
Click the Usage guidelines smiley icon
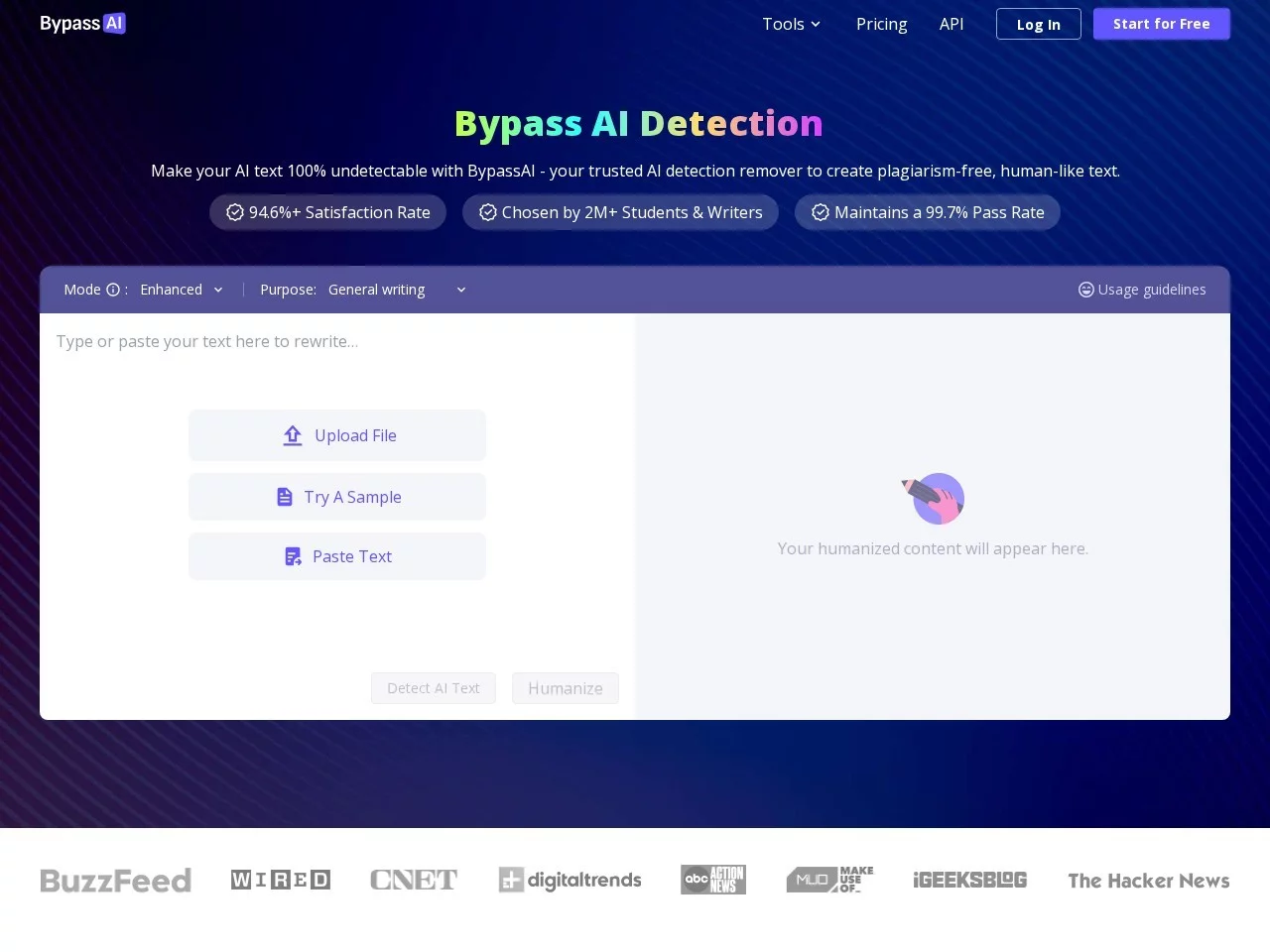[1085, 289]
